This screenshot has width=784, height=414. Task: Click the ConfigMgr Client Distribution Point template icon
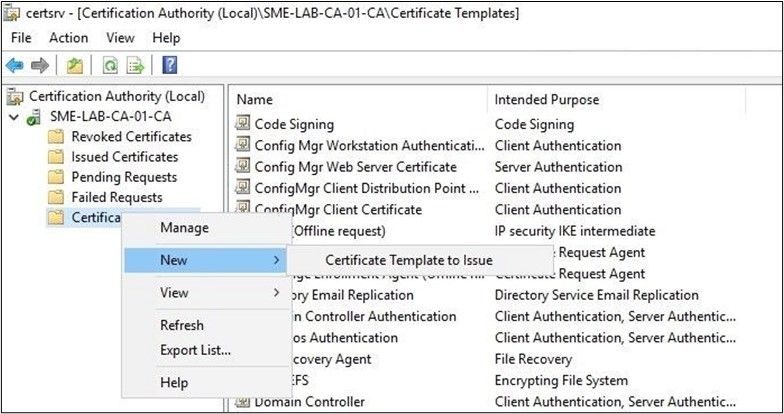[x=242, y=188]
